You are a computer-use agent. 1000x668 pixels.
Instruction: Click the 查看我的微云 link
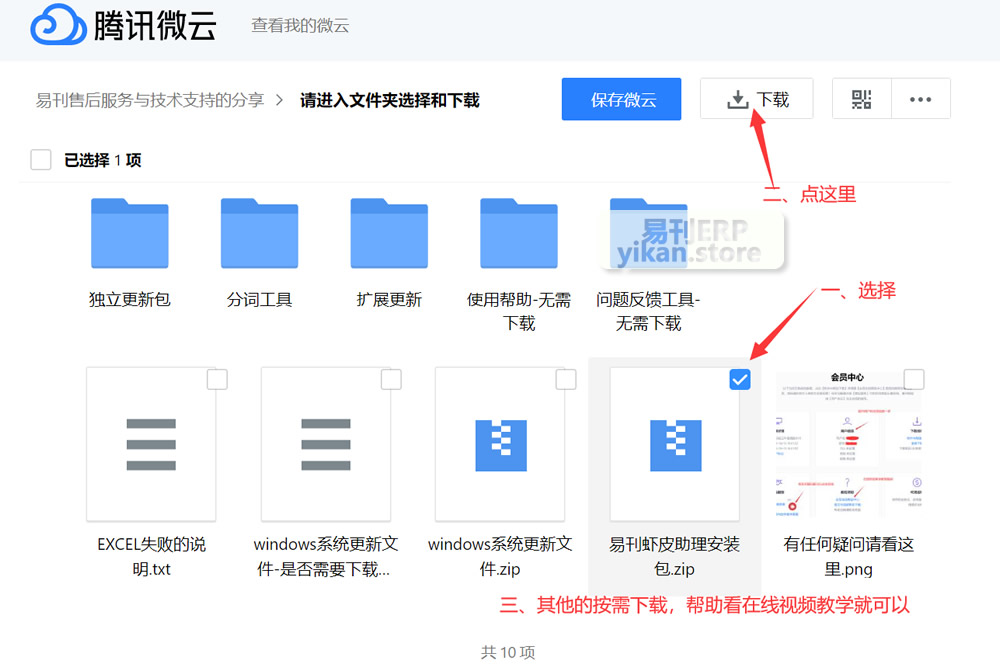coord(300,26)
